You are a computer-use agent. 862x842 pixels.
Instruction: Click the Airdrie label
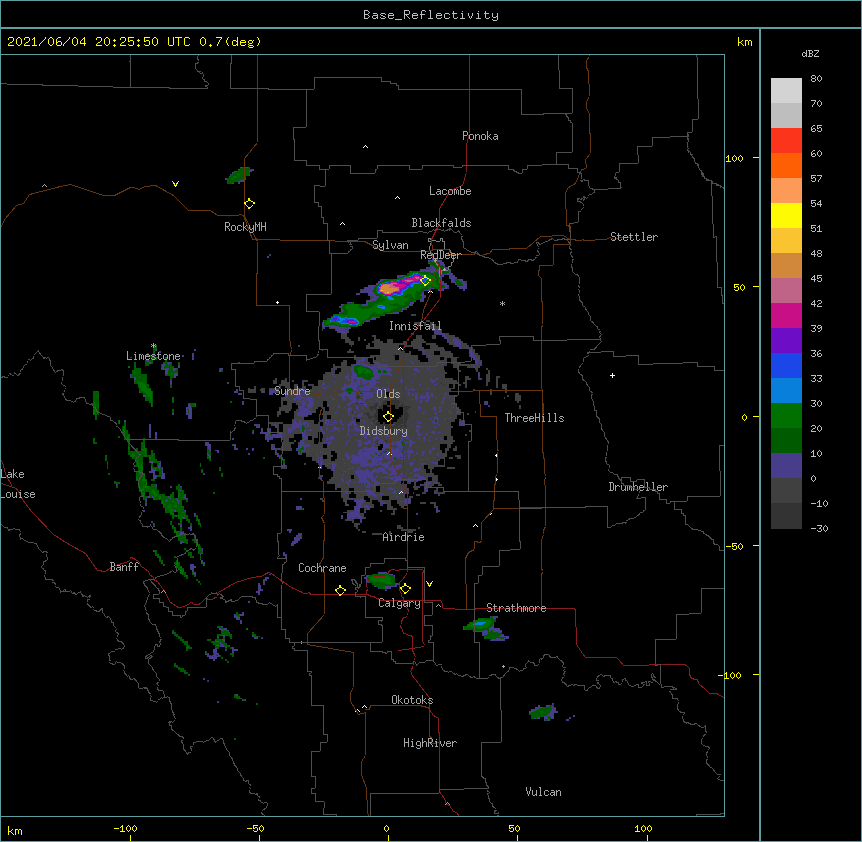[404, 537]
